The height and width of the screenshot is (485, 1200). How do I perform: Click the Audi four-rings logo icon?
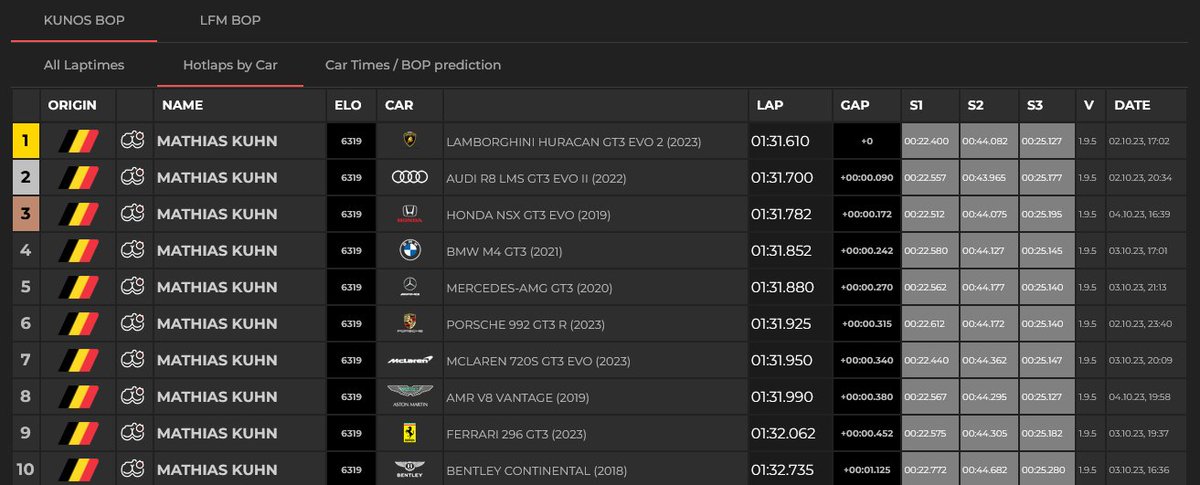(410, 177)
